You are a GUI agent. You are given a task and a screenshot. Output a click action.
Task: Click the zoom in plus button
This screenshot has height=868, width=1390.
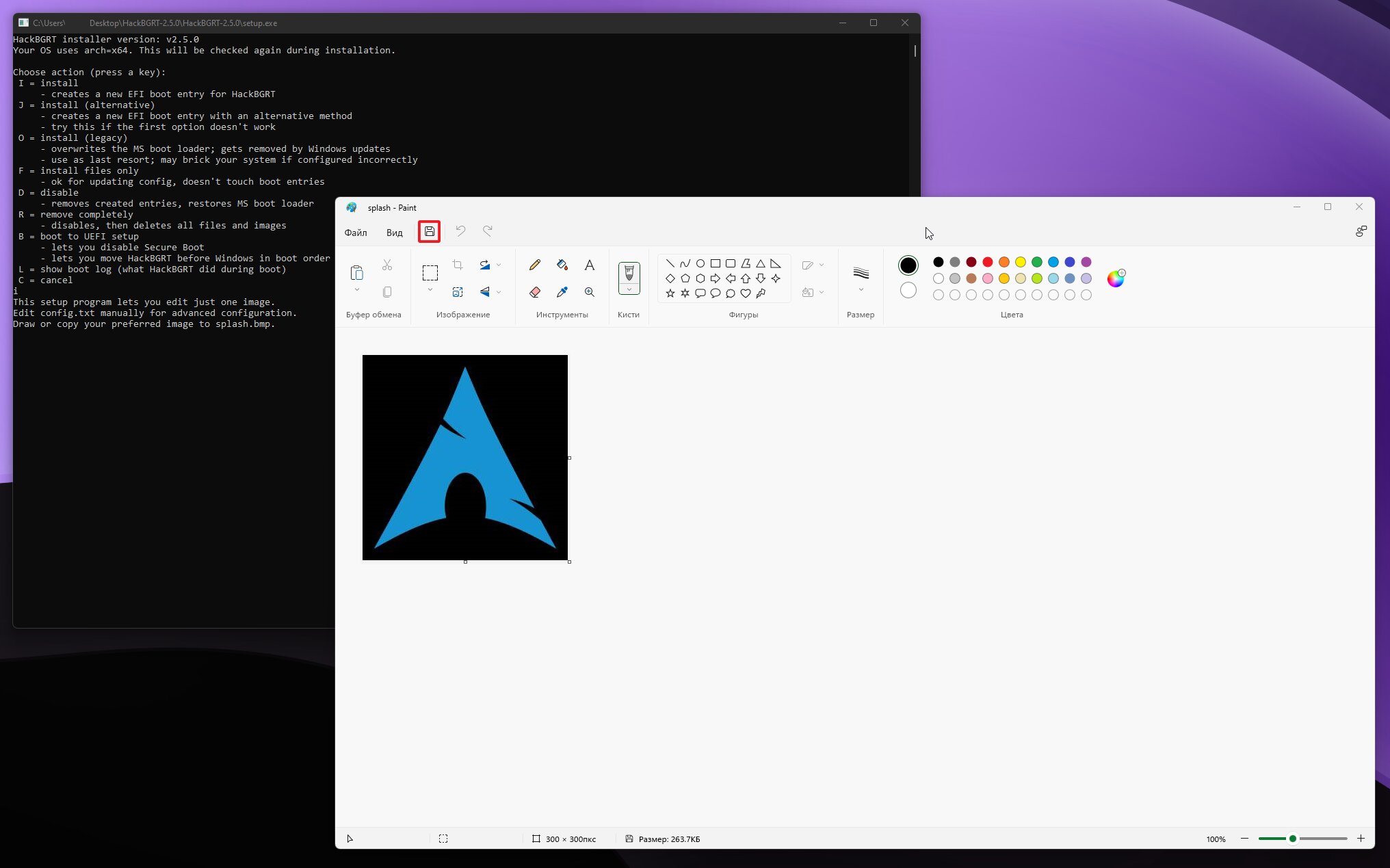coord(1361,839)
